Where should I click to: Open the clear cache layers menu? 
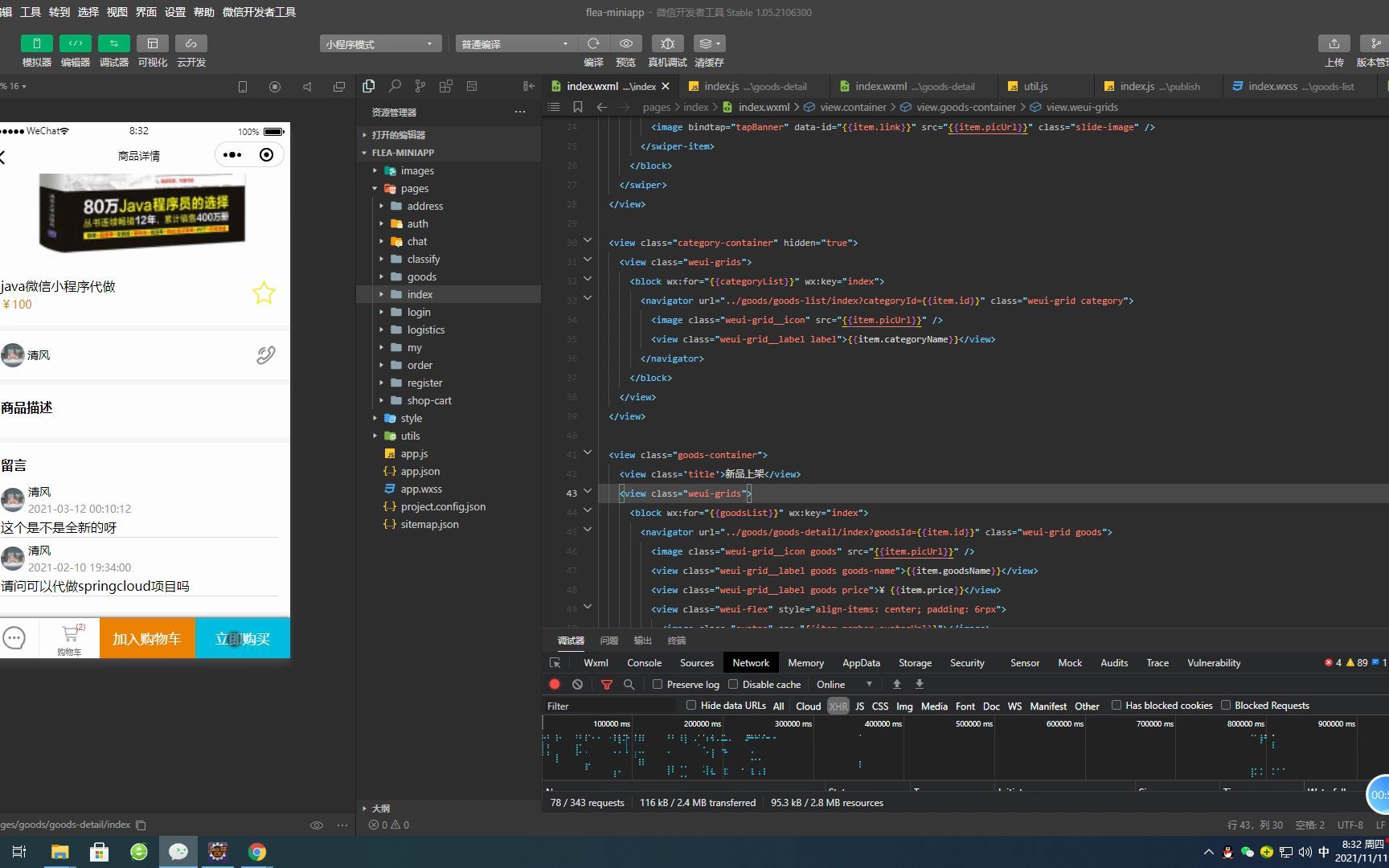[708, 43]
